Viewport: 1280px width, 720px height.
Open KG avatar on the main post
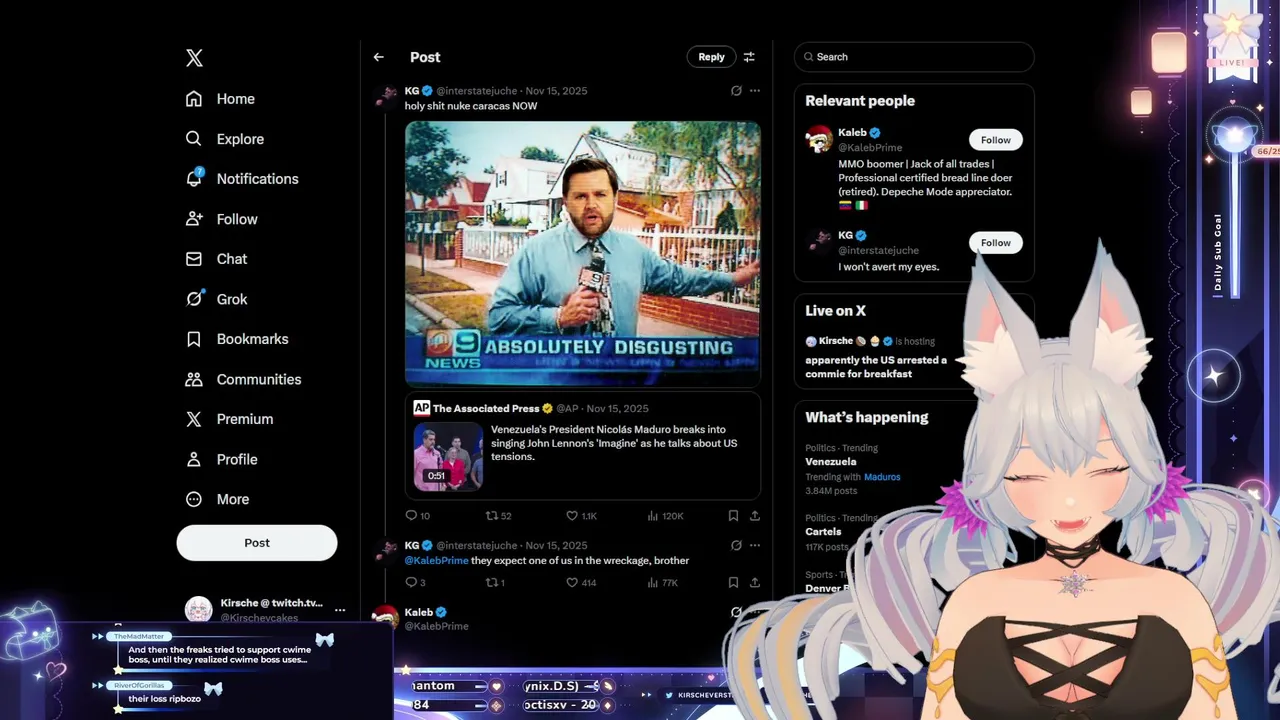[385, 97]
